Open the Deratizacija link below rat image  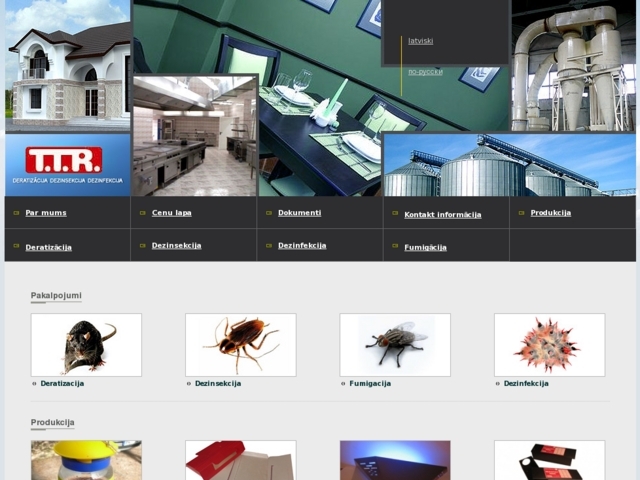click(x=62, y=383)
